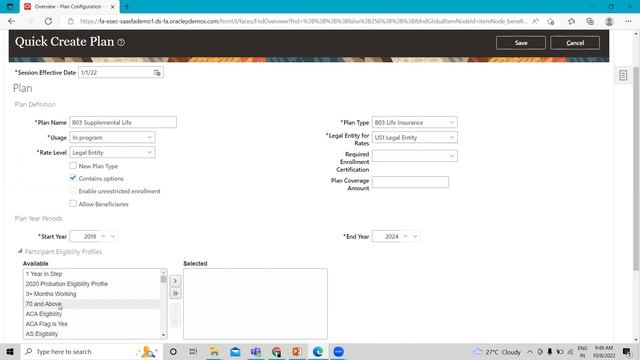Open Task View on taskbar
This screenshot has width=640, height=360.
193,351
